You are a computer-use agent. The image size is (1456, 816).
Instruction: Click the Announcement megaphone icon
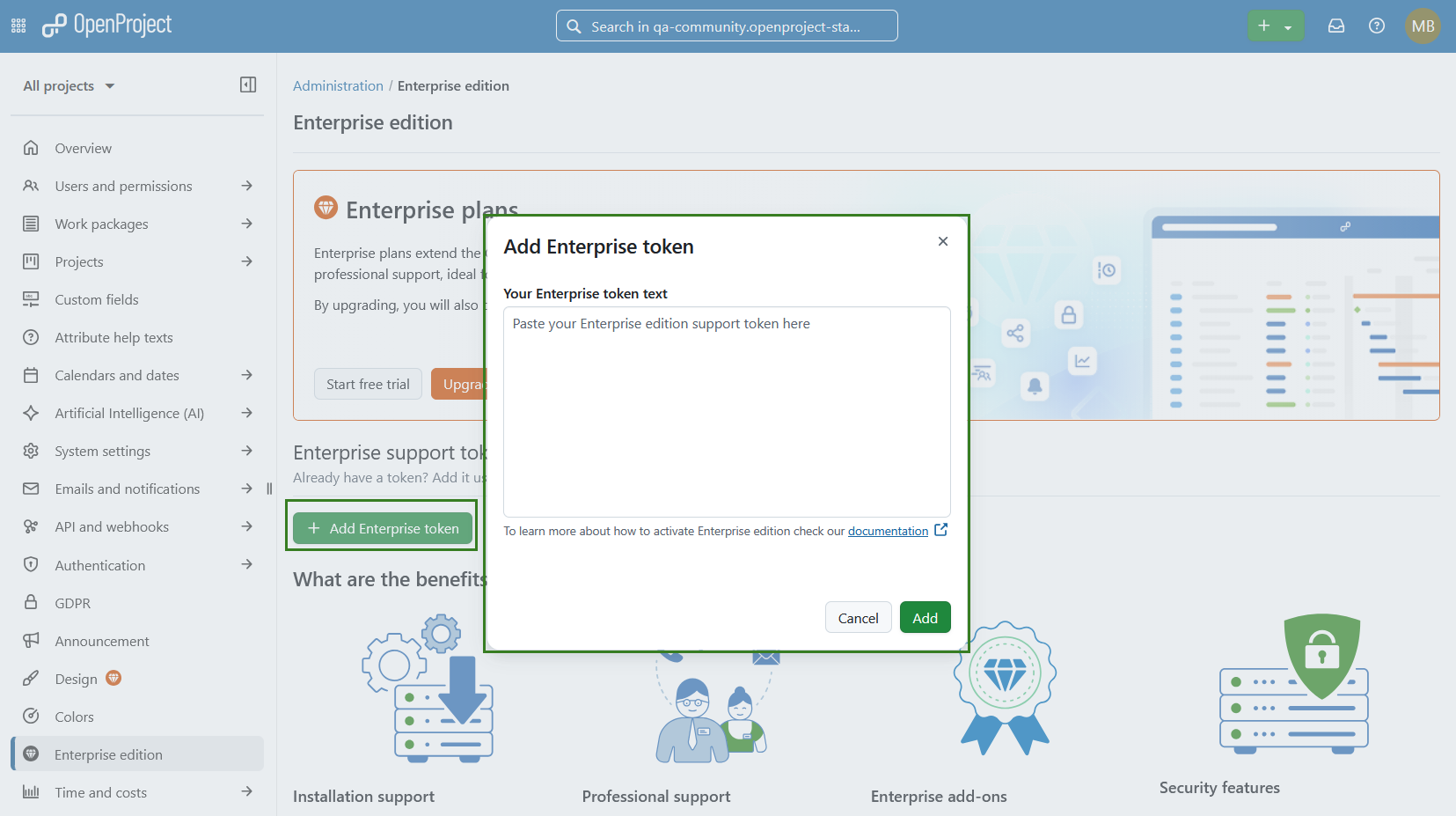31,640
